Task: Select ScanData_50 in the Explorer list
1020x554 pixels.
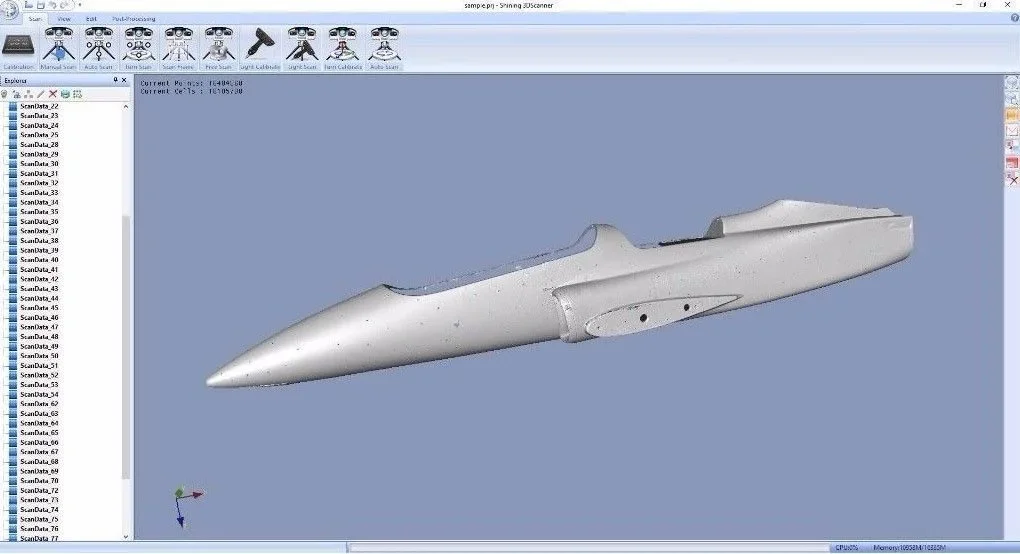Action: tap(39, 356)
